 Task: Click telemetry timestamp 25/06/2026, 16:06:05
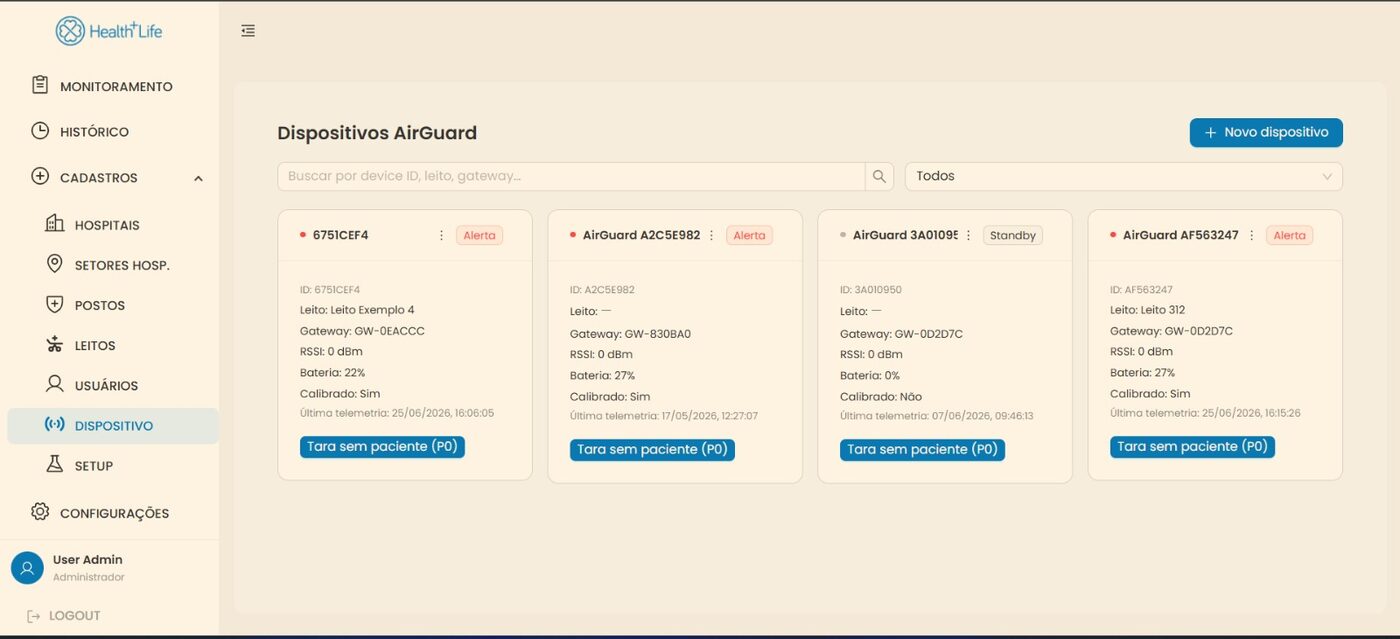click(443, 413)
